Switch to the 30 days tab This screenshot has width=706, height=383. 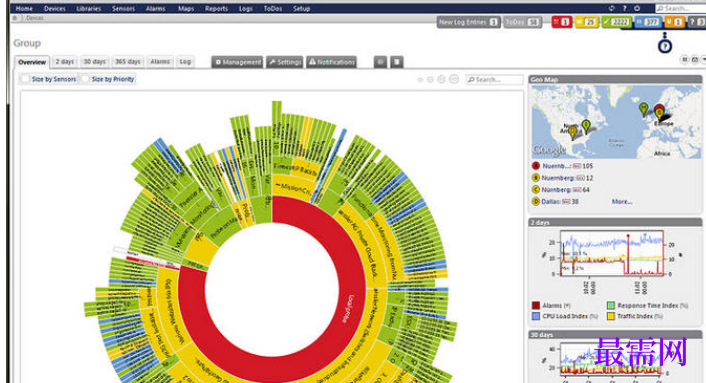coord(95,62)
